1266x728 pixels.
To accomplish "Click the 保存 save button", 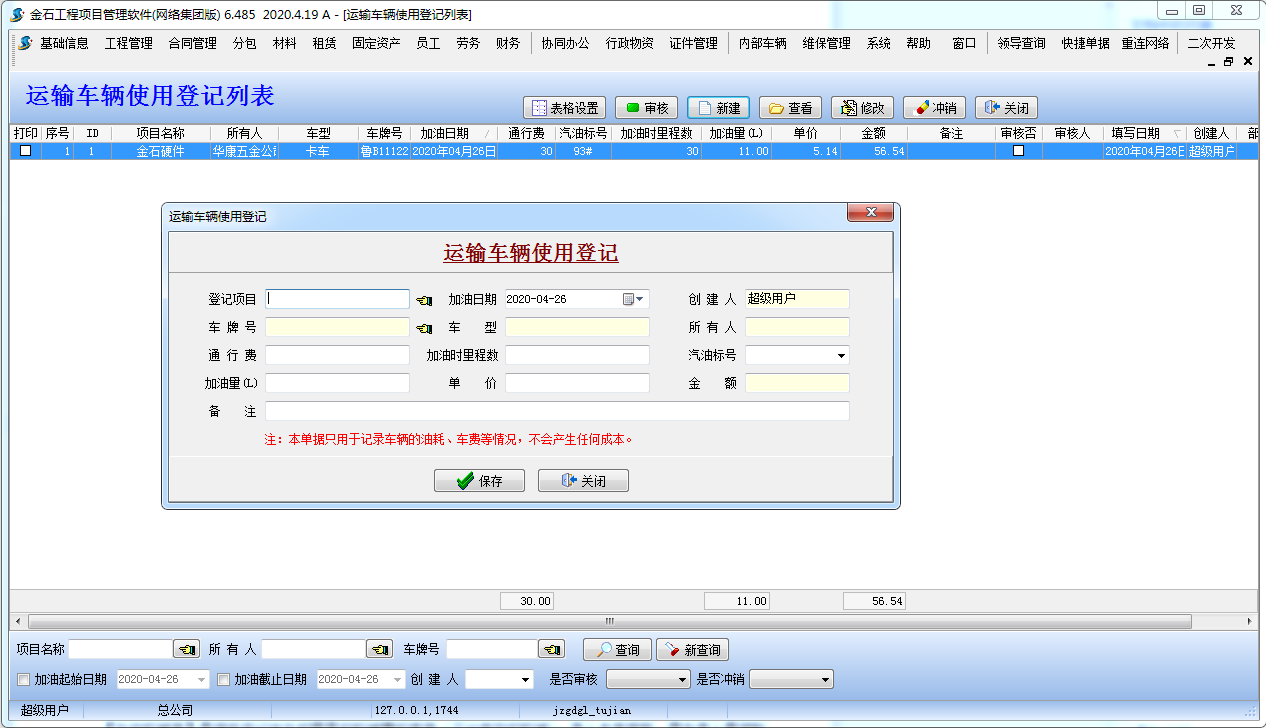I will [x=479, y=481].
